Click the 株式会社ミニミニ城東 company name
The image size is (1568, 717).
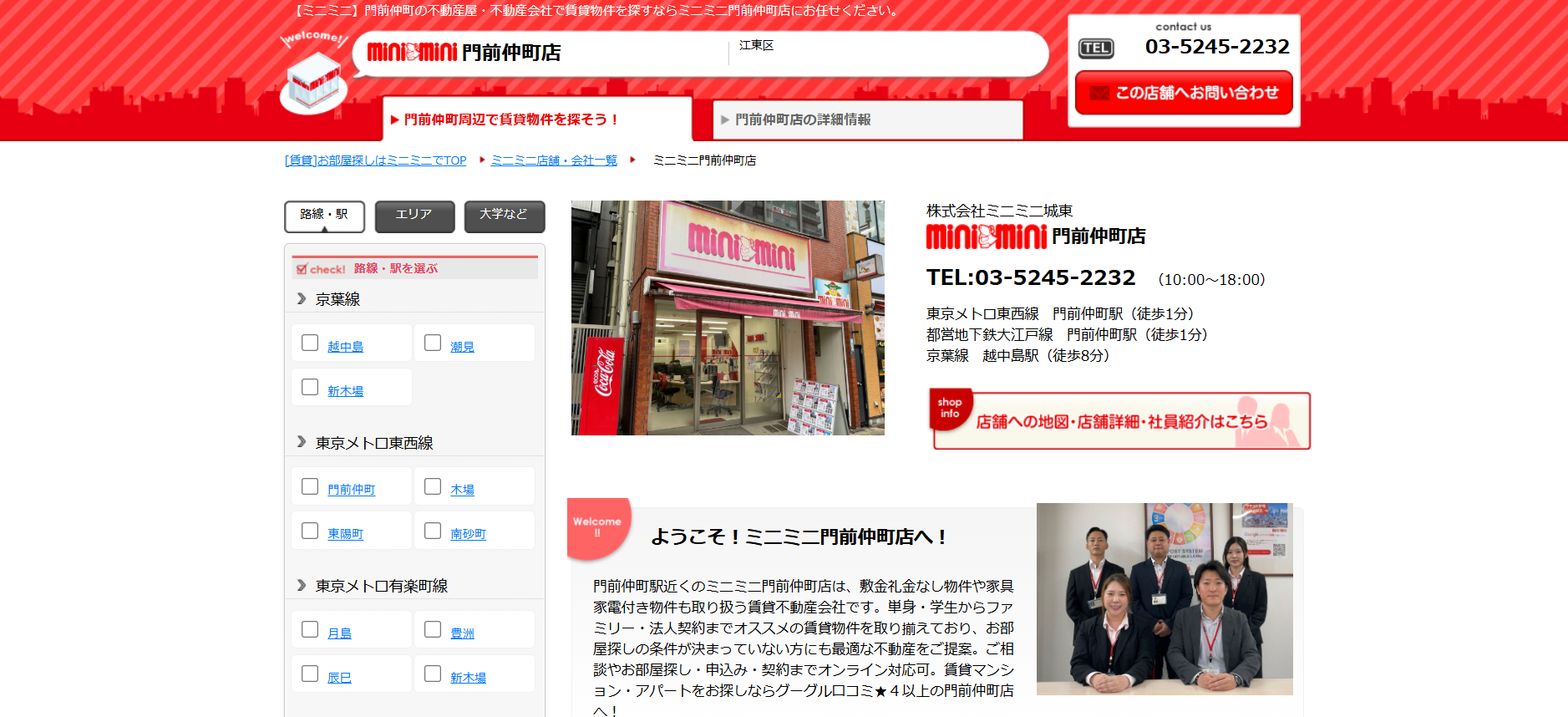[x=999, y=211]
